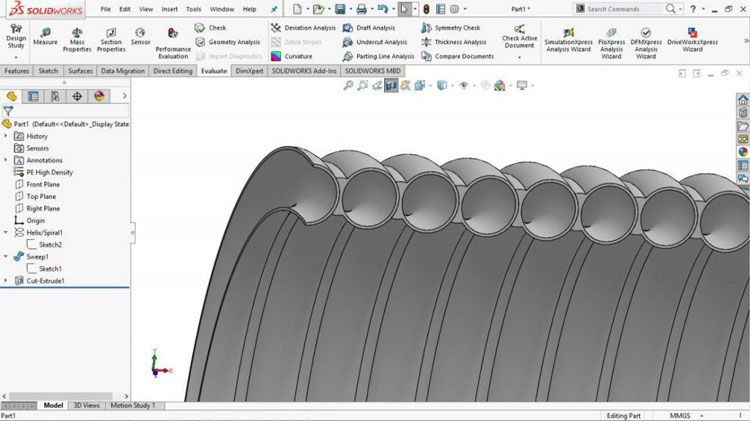Image resolution: width=750 pixels, height=421 pixels.
Task: Expand the Cut-Extrude1 feature
Action: 7,281
